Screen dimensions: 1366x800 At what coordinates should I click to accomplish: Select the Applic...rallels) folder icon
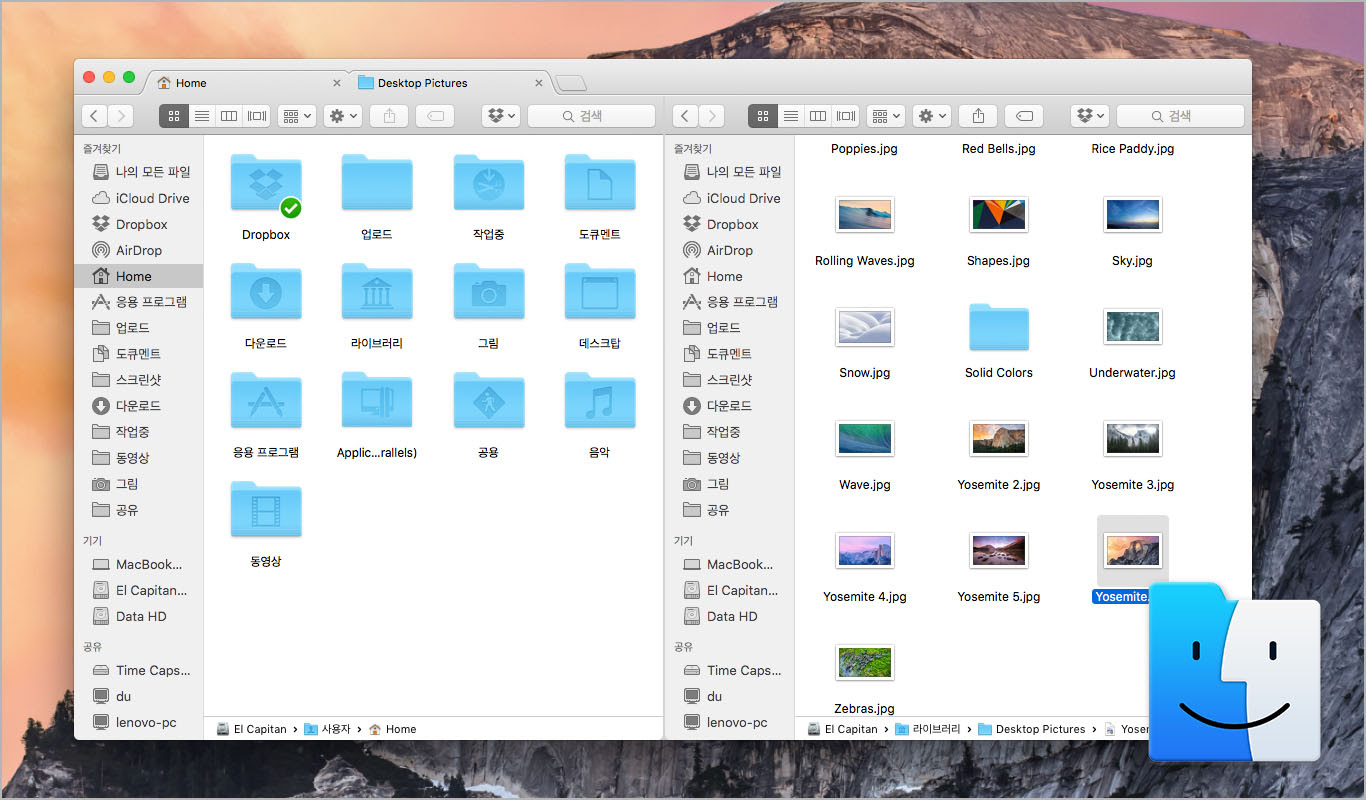377,400
